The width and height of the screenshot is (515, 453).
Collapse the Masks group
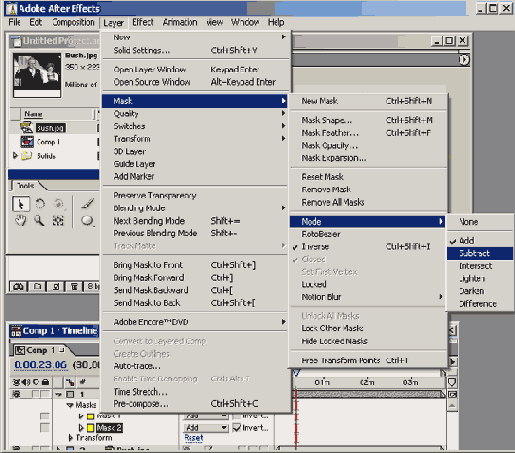click(x=70, y=405)
